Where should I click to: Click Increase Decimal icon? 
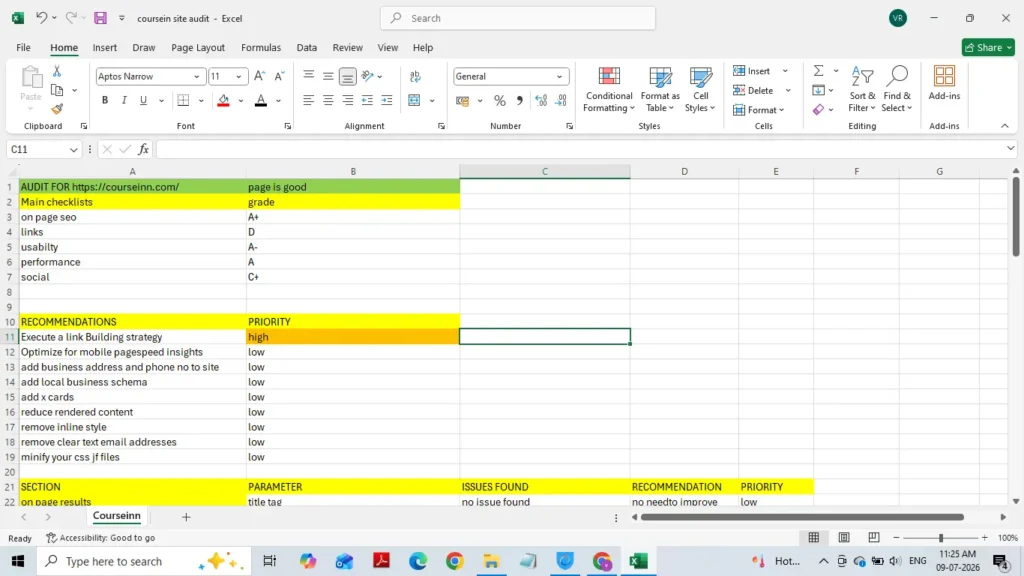point(541,101)
